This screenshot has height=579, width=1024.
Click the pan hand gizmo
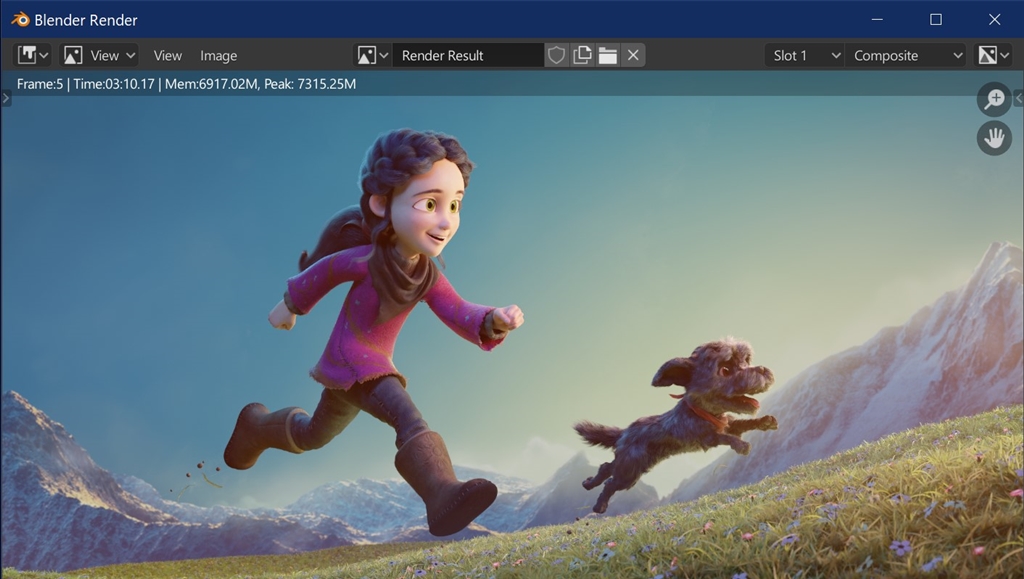click(x=994, y=138)
